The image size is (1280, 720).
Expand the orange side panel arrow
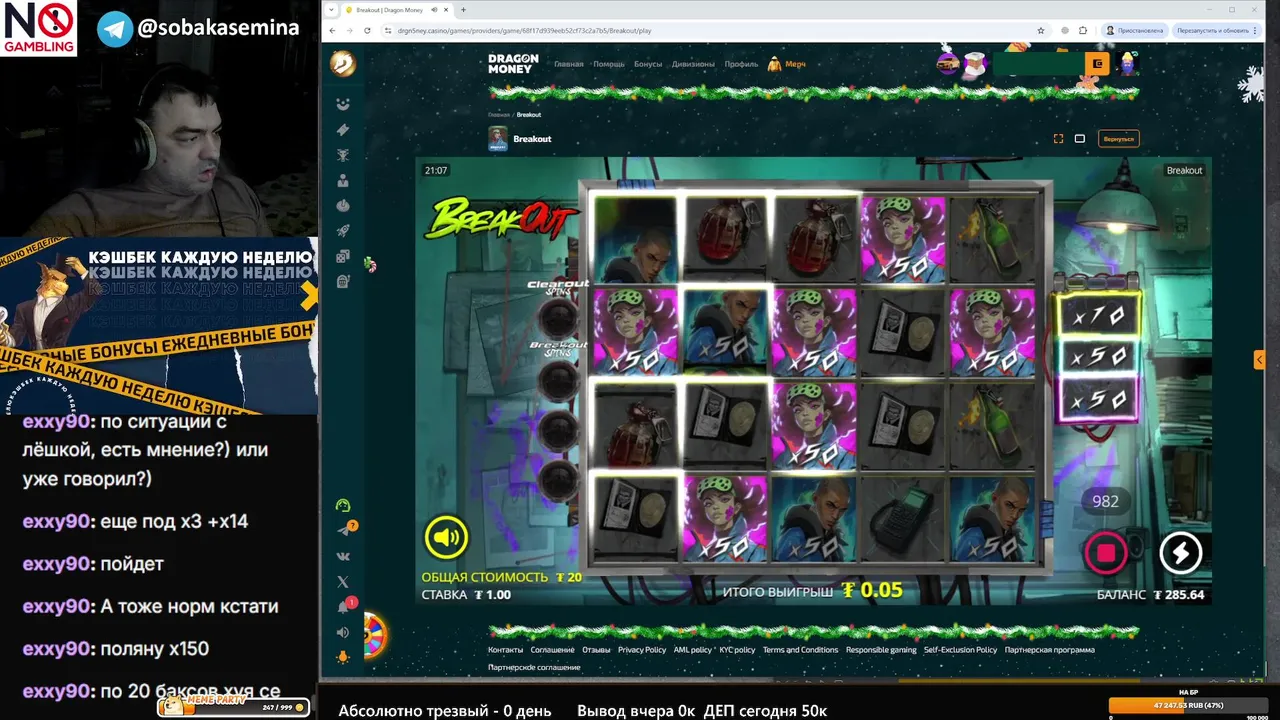[x=1259, y=359]
